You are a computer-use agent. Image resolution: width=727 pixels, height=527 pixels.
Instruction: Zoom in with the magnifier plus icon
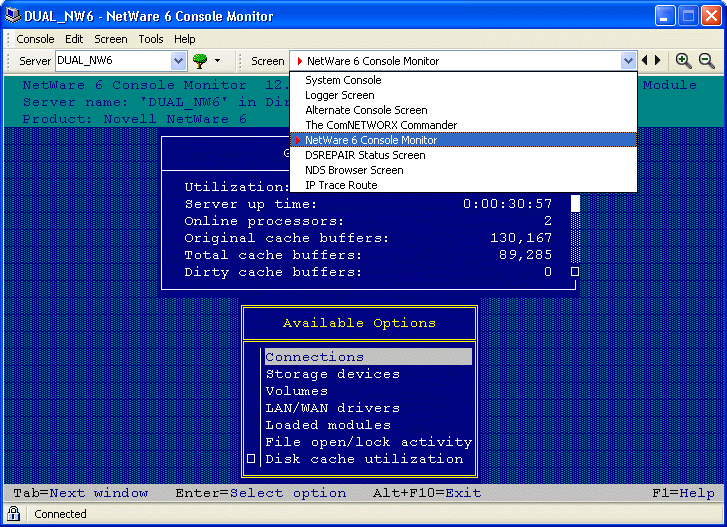coord(683,61)
